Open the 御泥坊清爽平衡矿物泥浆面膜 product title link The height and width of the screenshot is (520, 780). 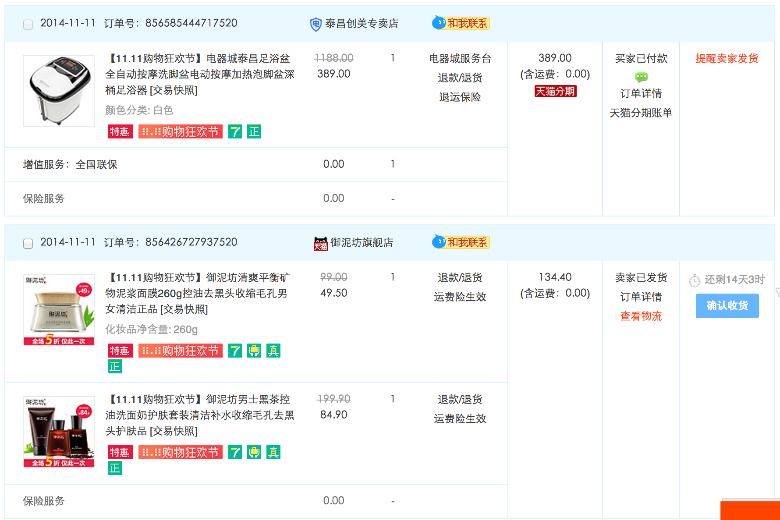(197, 293)
